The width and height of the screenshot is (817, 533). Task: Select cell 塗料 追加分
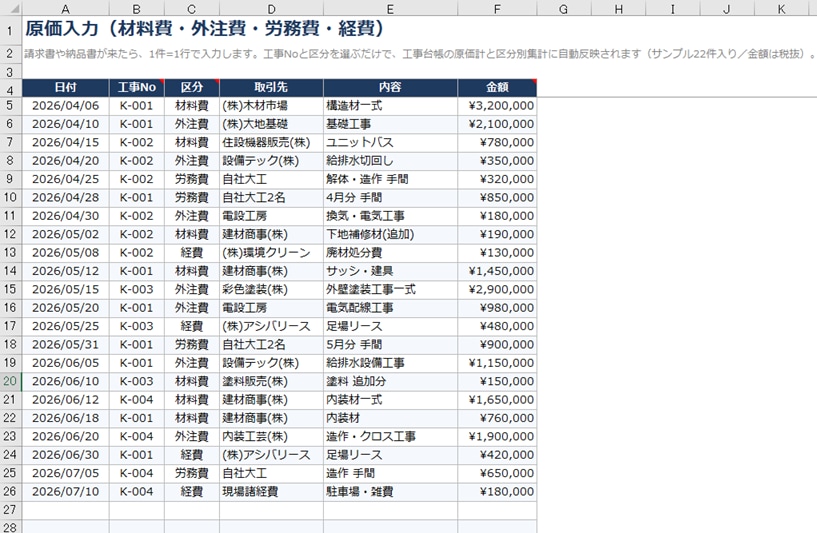390,381
